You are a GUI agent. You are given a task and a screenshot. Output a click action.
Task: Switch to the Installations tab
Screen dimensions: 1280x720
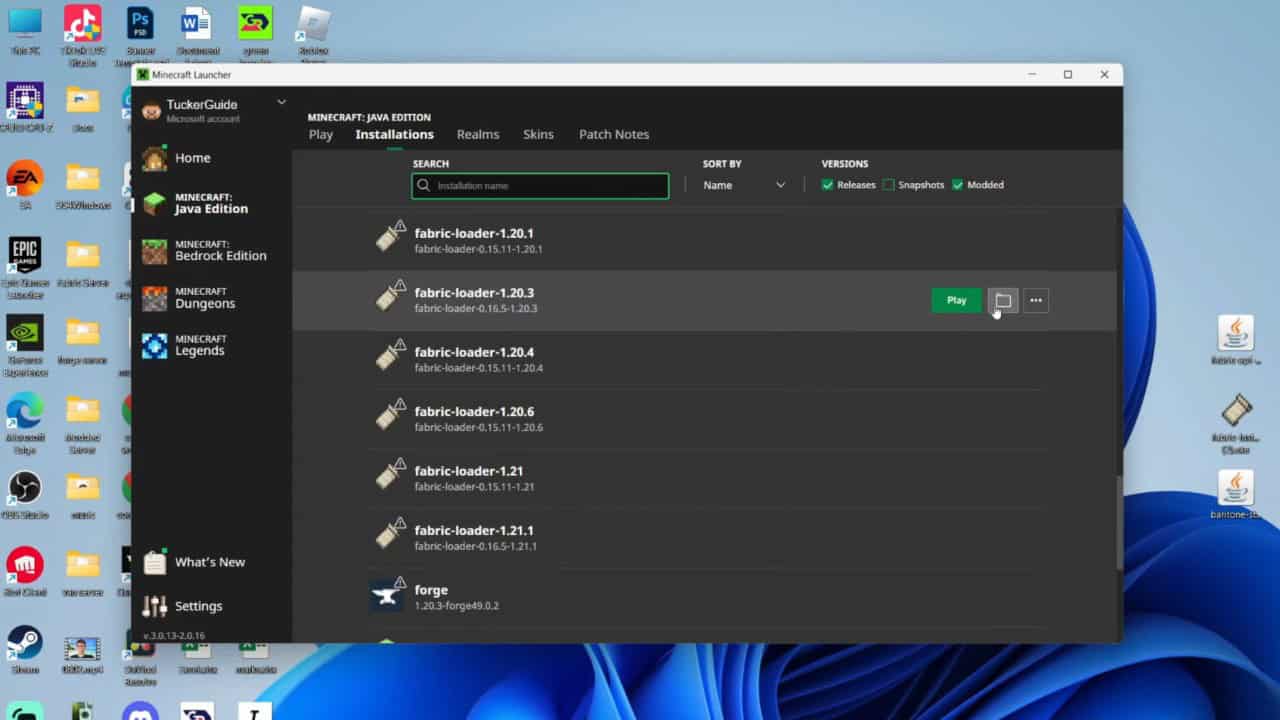[x=394, y=134]
